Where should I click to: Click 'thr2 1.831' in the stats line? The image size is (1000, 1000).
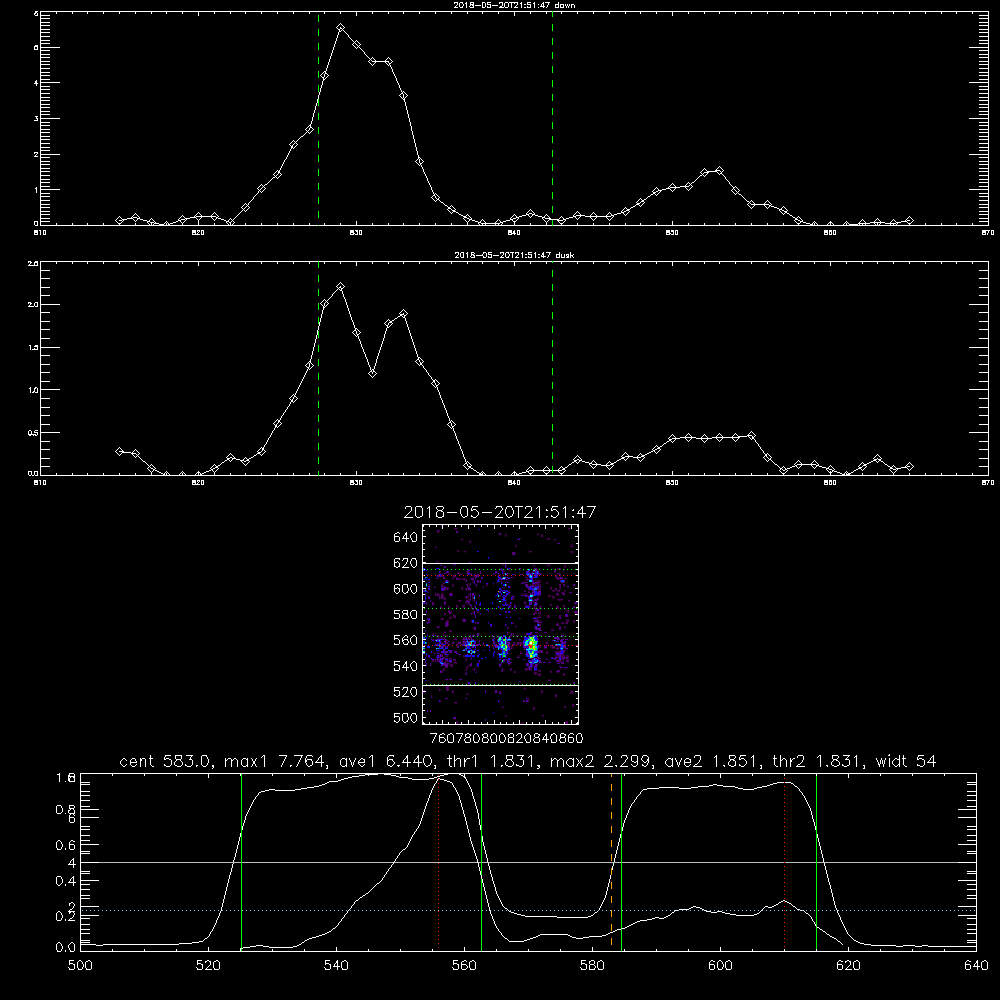[817, 761]
